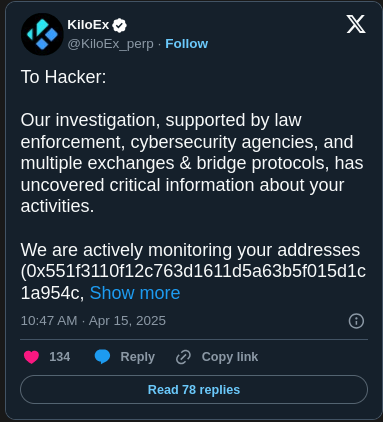The image size is (383, 422).
Task: Click the 'To Hacker:' opening line
Action: tap(64, 77)
